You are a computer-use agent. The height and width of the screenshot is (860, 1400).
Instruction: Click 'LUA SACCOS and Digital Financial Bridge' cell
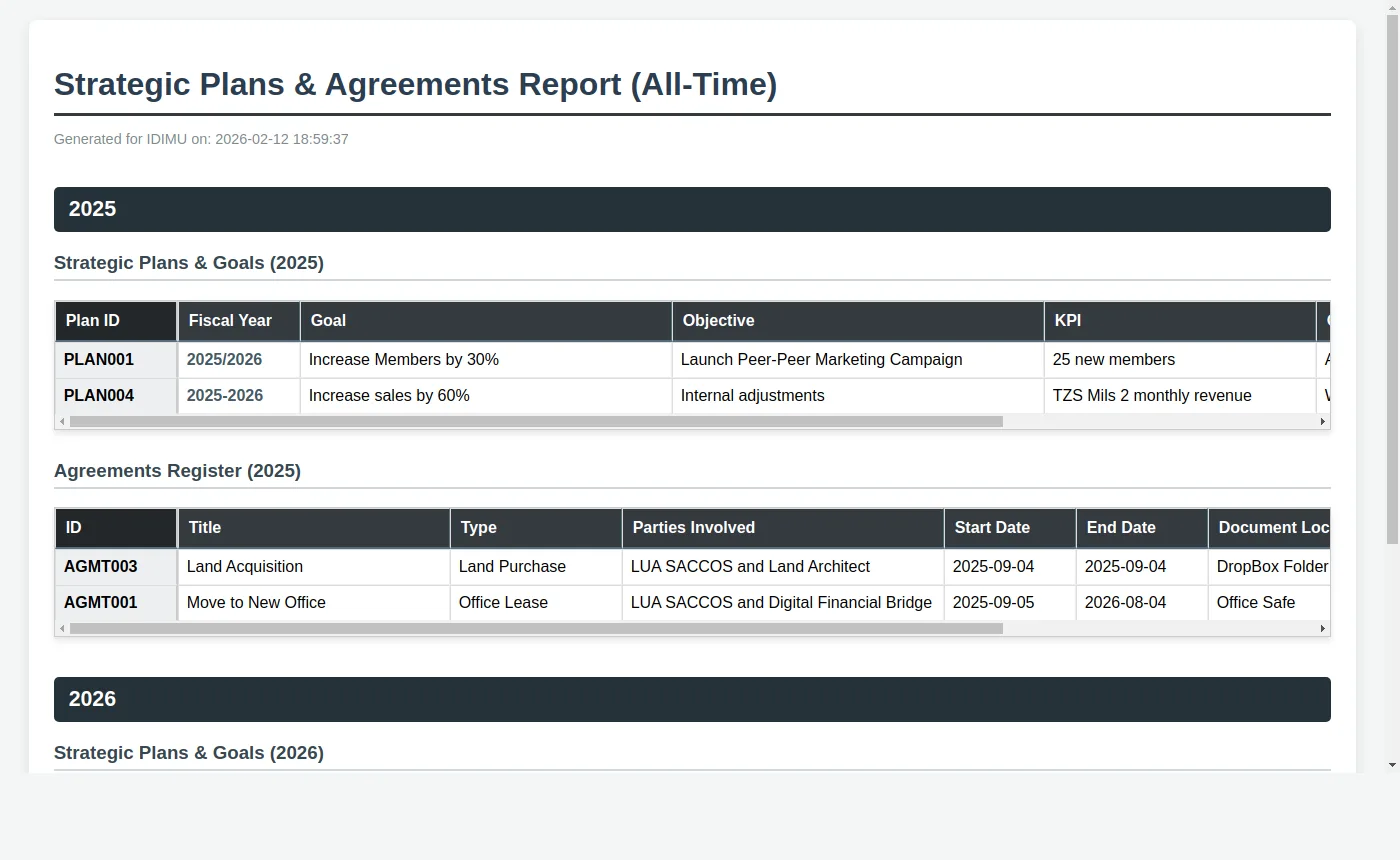(x=783, y=603)
